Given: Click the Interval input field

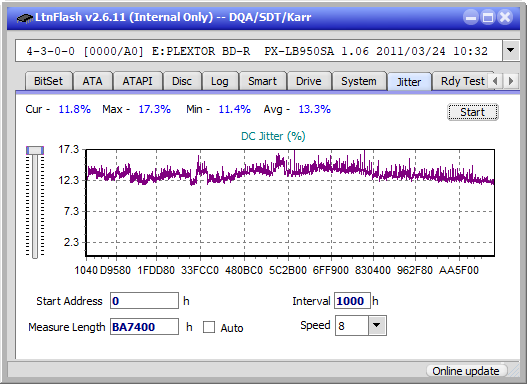Looking at the screenshot, I should click(352, 301).
